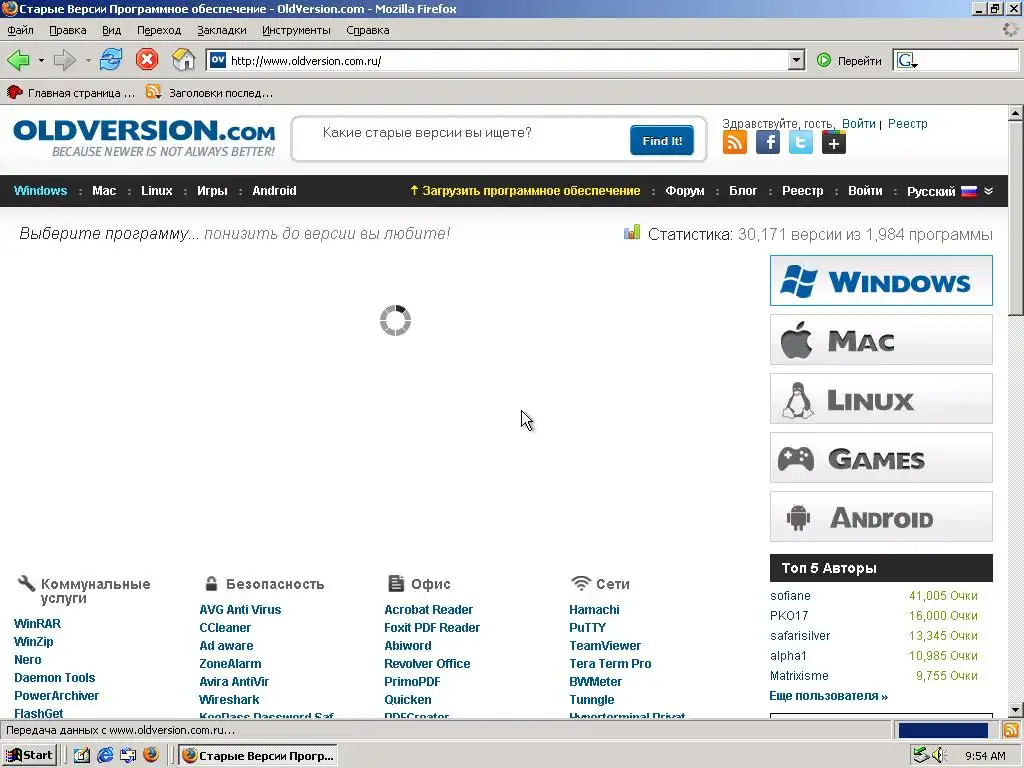Open the Back button history dropdown arrow
The height and width of the screenshot is (768, 1024).
(41, 61)
